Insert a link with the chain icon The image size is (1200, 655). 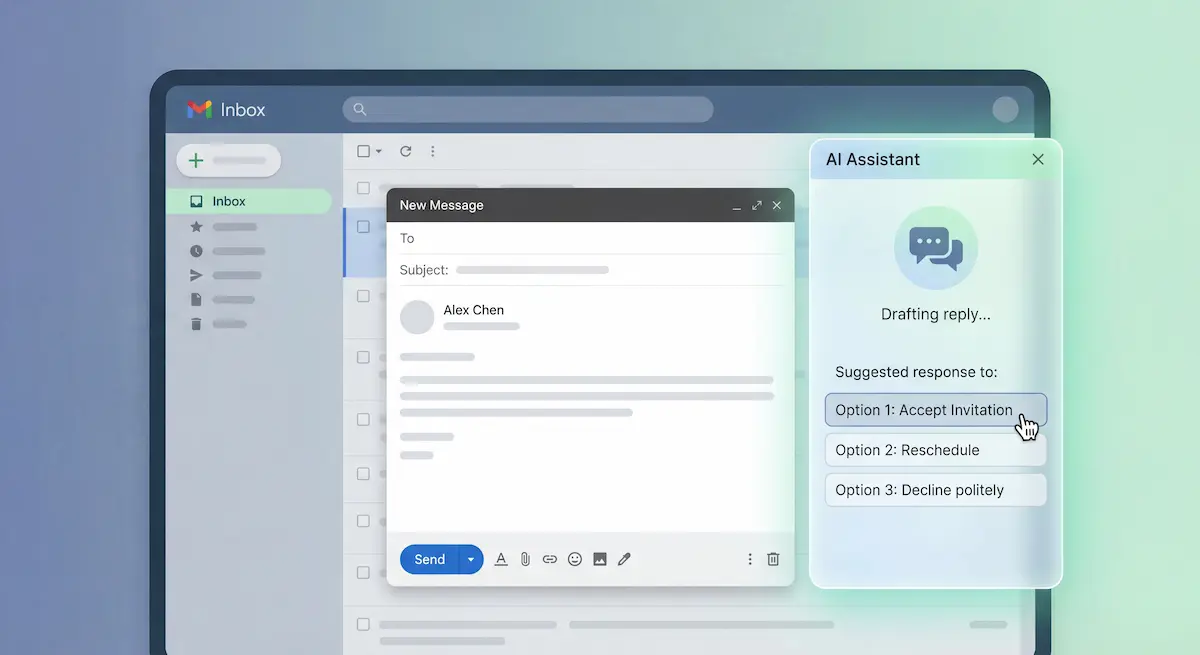coord(550,559)
